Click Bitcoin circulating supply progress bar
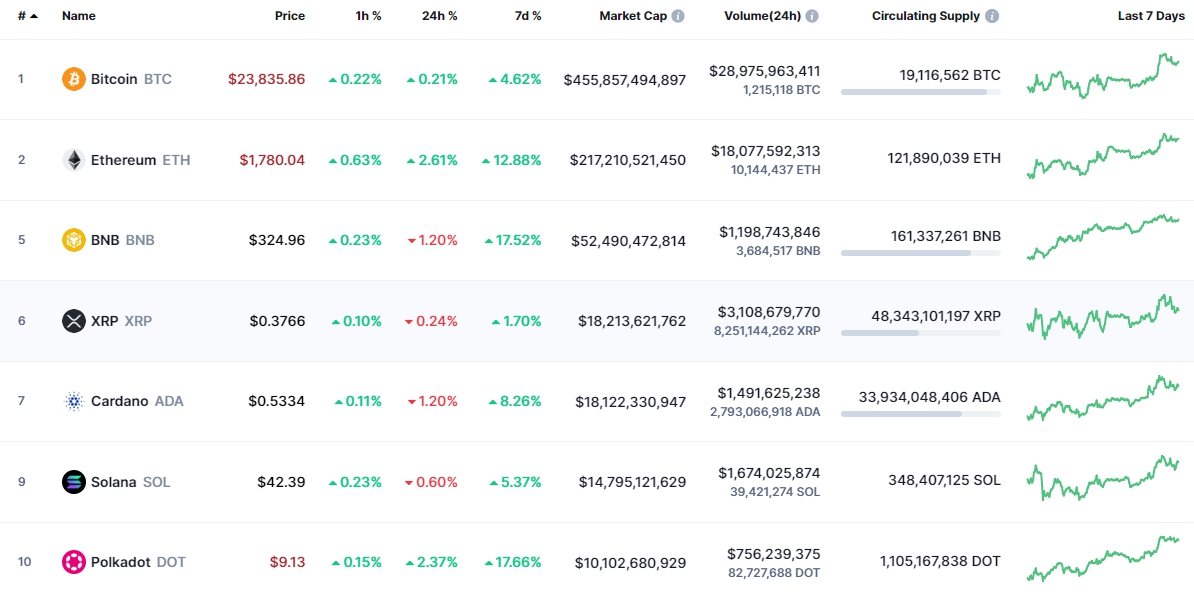 921,92
